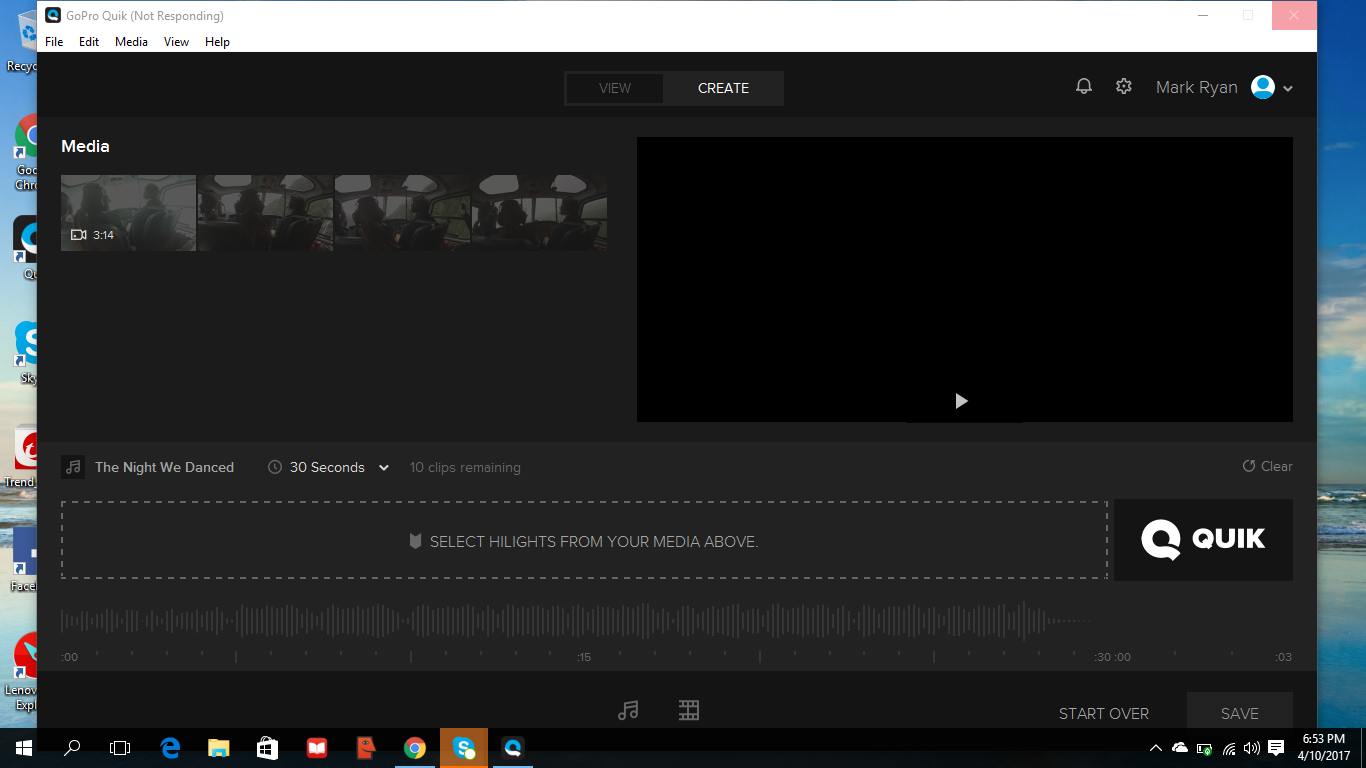Click the :15 marker on the audio waveform timeline
This screenshot has height=768, width=1366.
click(x=584, y=657)
